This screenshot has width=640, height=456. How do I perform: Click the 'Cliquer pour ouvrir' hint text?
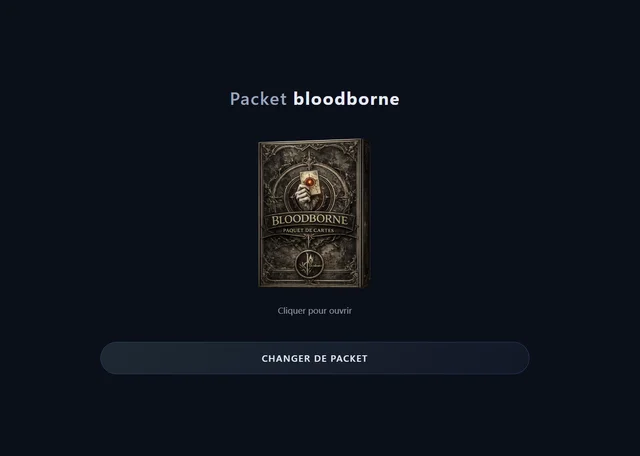click(x=314, y=311)
